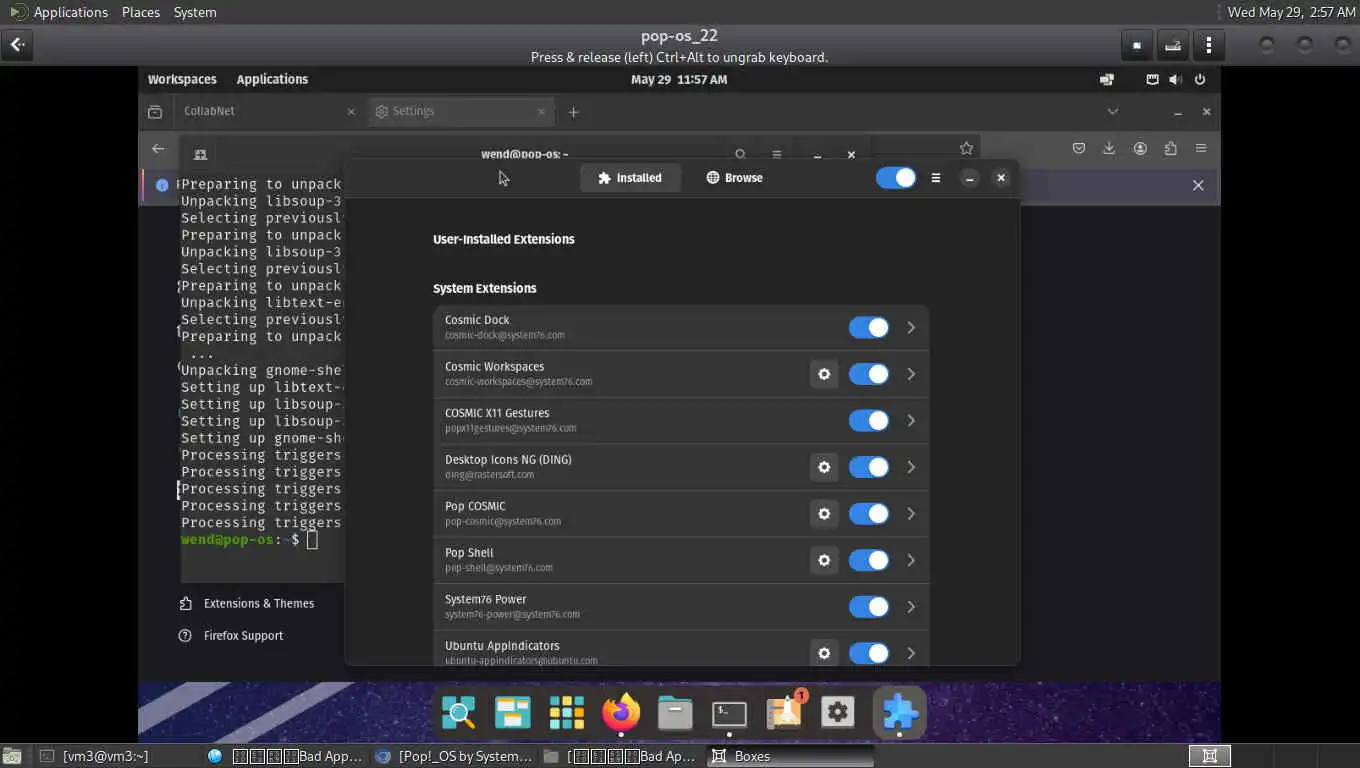Viewport: 1360px width, 768px height.
Task: Bookmark this page with star icon in Firefox
Action: 966,148
